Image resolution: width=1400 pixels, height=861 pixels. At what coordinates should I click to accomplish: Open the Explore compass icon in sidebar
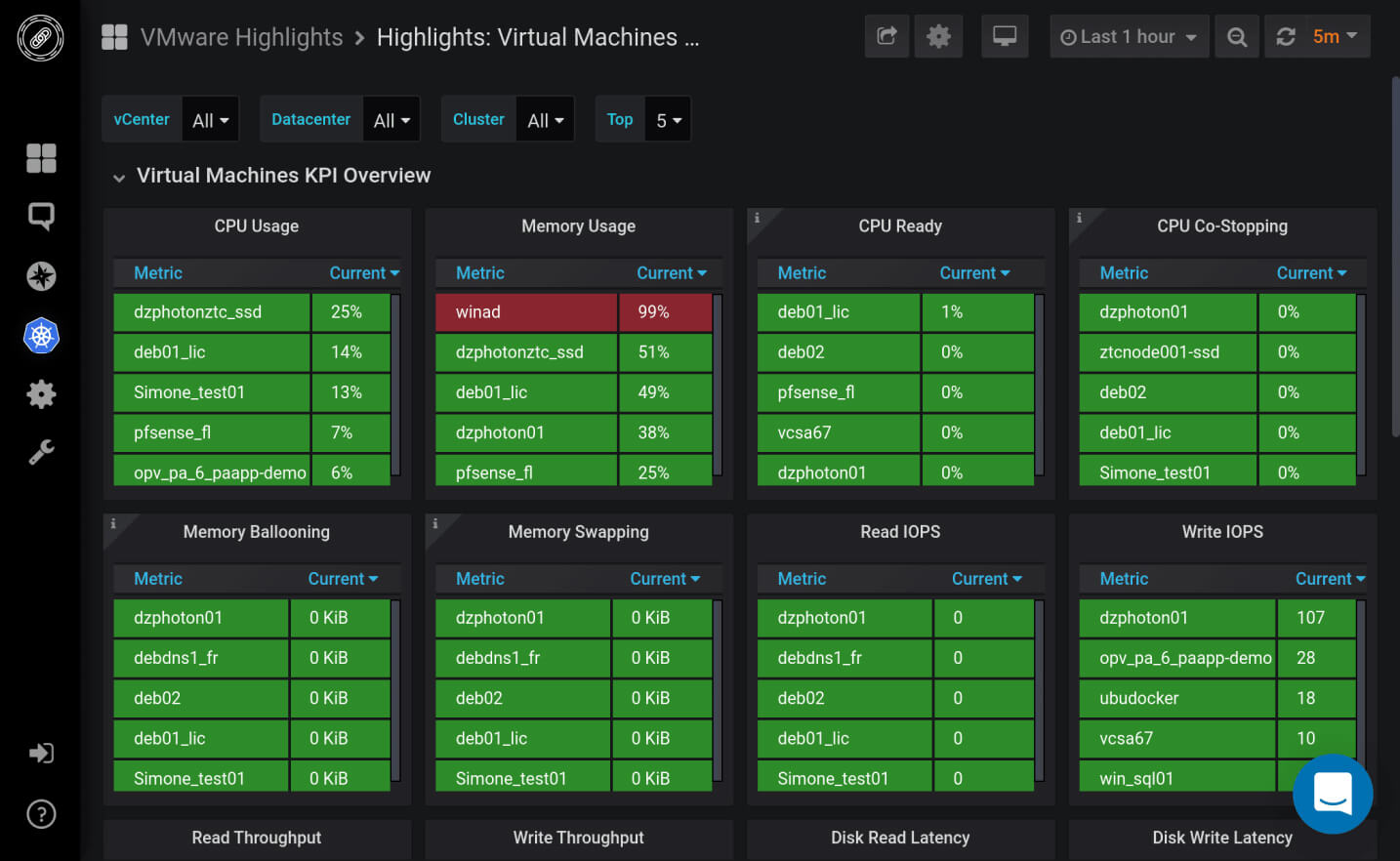pyautogui.click(x=41, y=276)
